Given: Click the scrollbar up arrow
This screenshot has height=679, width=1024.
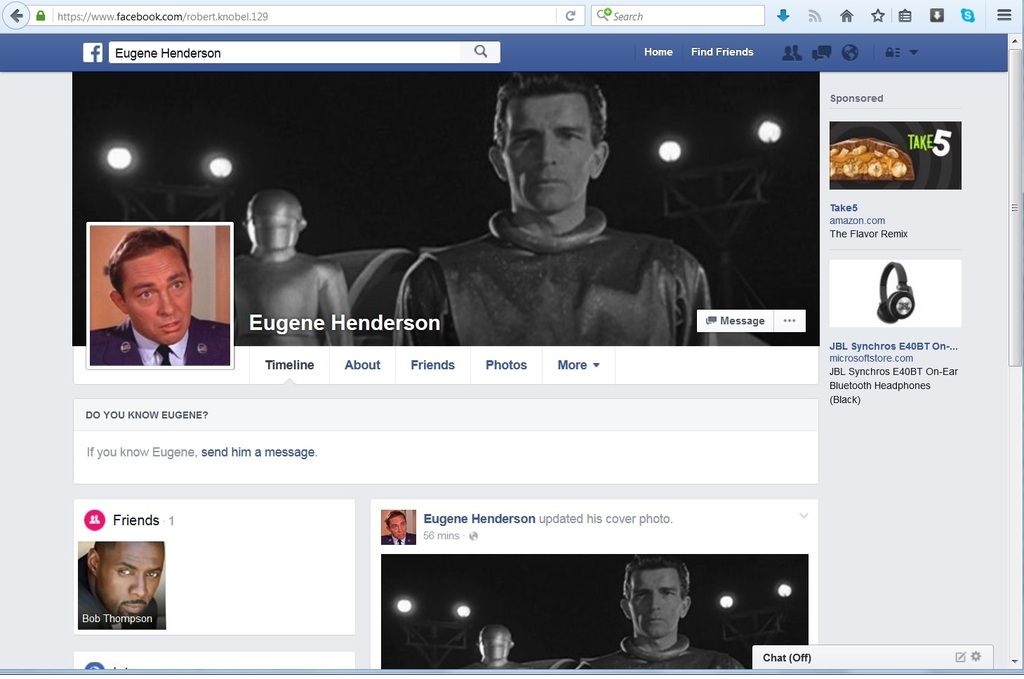Looking at the screenshot, I should [x=1014, y=40].
